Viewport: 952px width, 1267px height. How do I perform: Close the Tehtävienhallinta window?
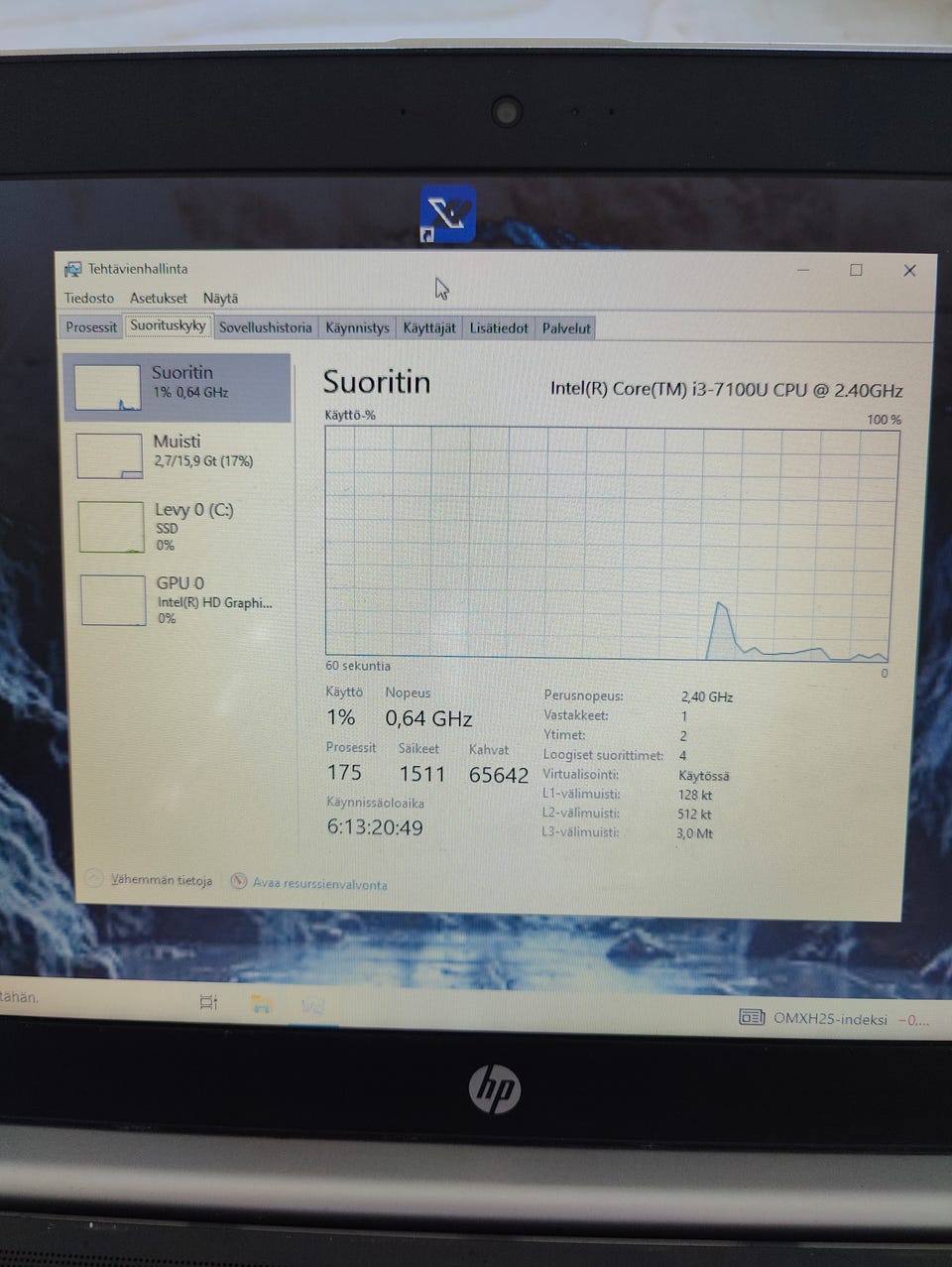tap(909, 270)
